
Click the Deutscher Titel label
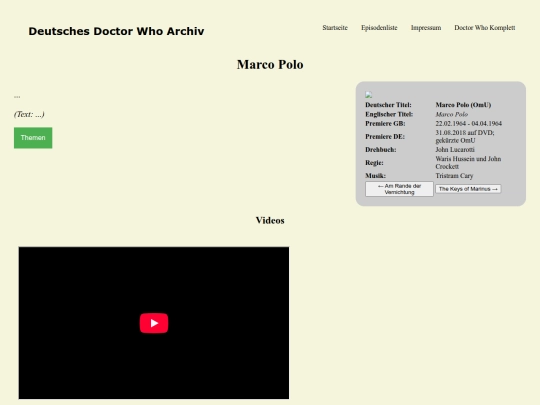tap(388, 105)
